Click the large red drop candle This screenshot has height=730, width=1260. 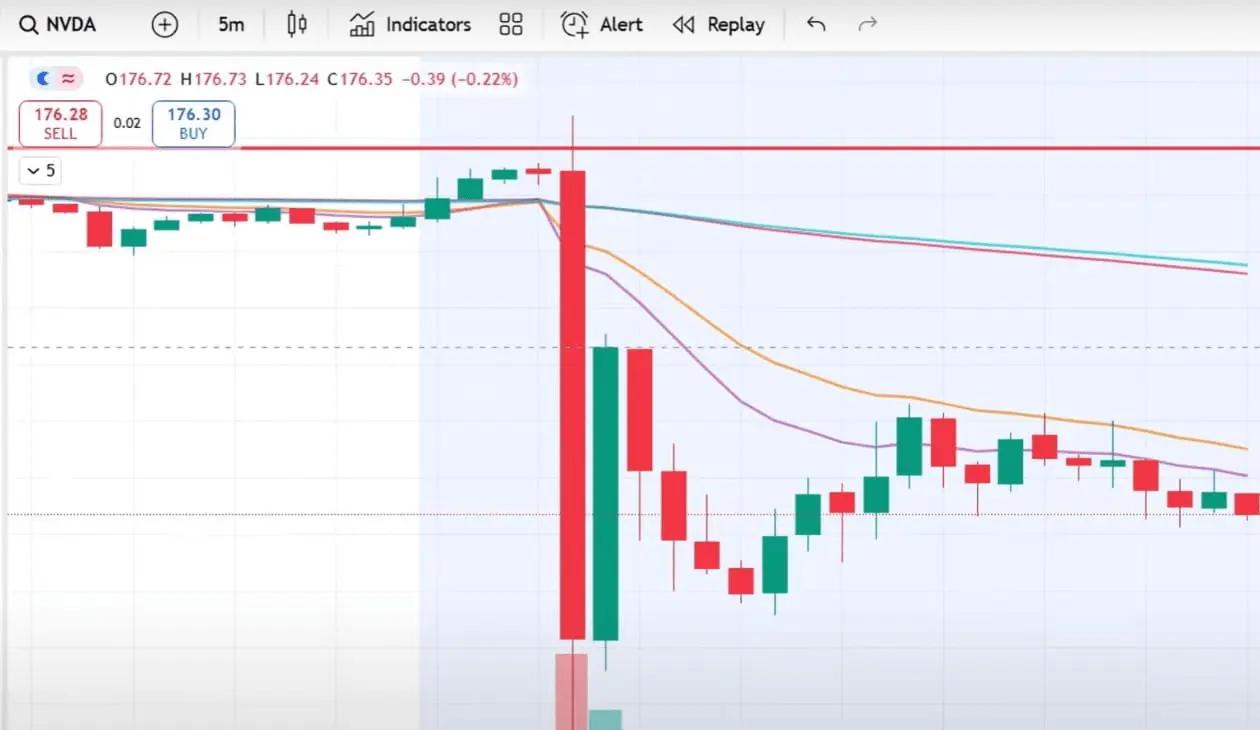pyautogui.click(x=572, y=404)
